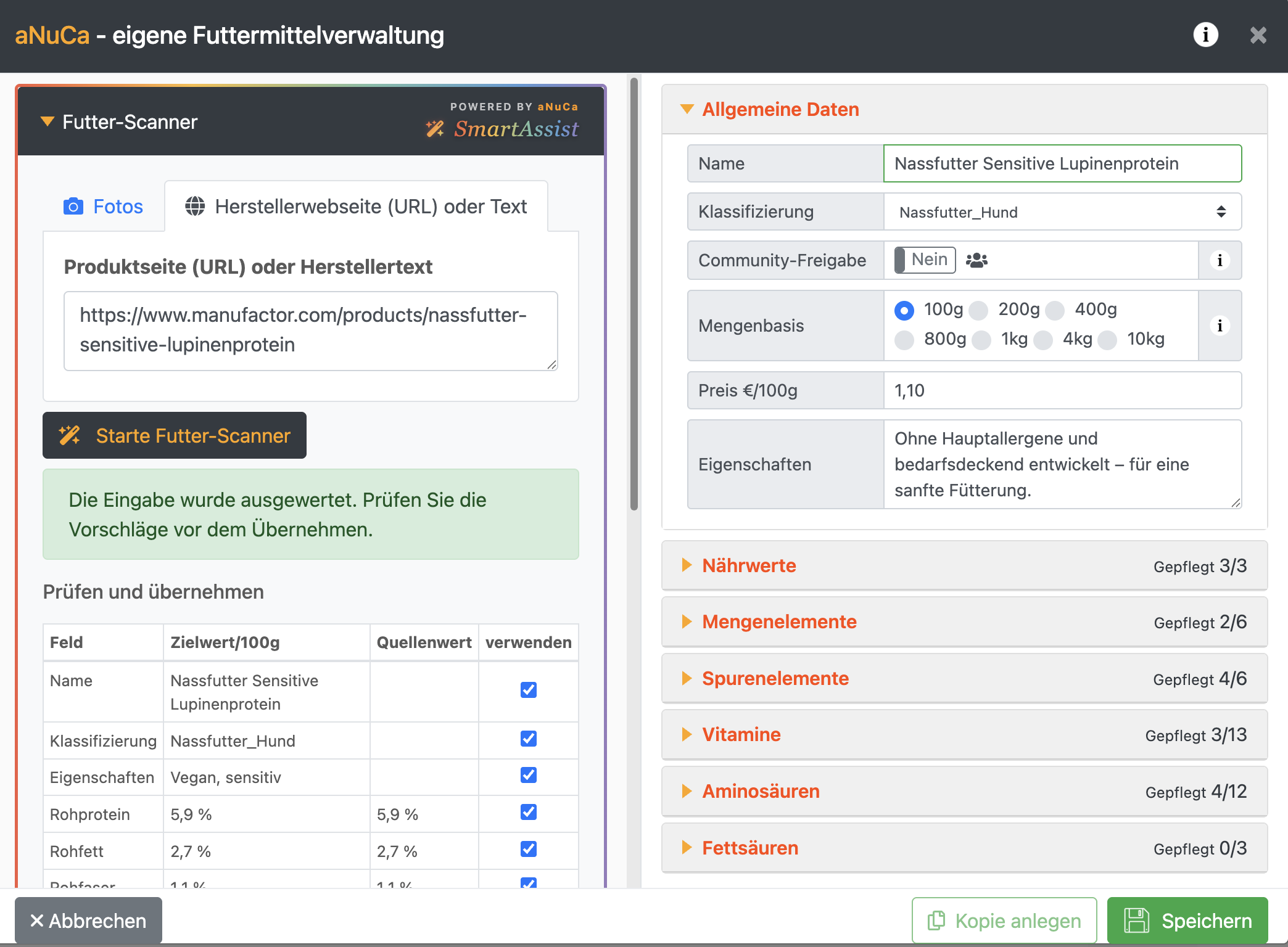Select the 1kg Mengenbasis option
Viewport: 1288px width, 947px height.
click(x=981, y=340)
